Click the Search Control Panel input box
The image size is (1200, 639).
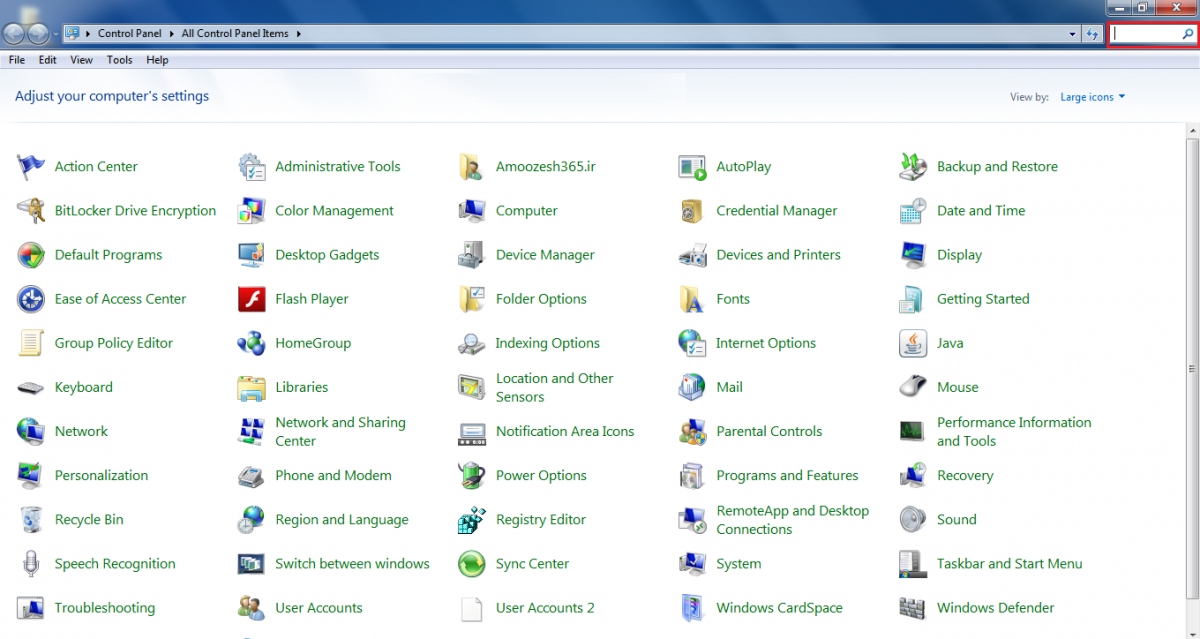coord(1146,34)
